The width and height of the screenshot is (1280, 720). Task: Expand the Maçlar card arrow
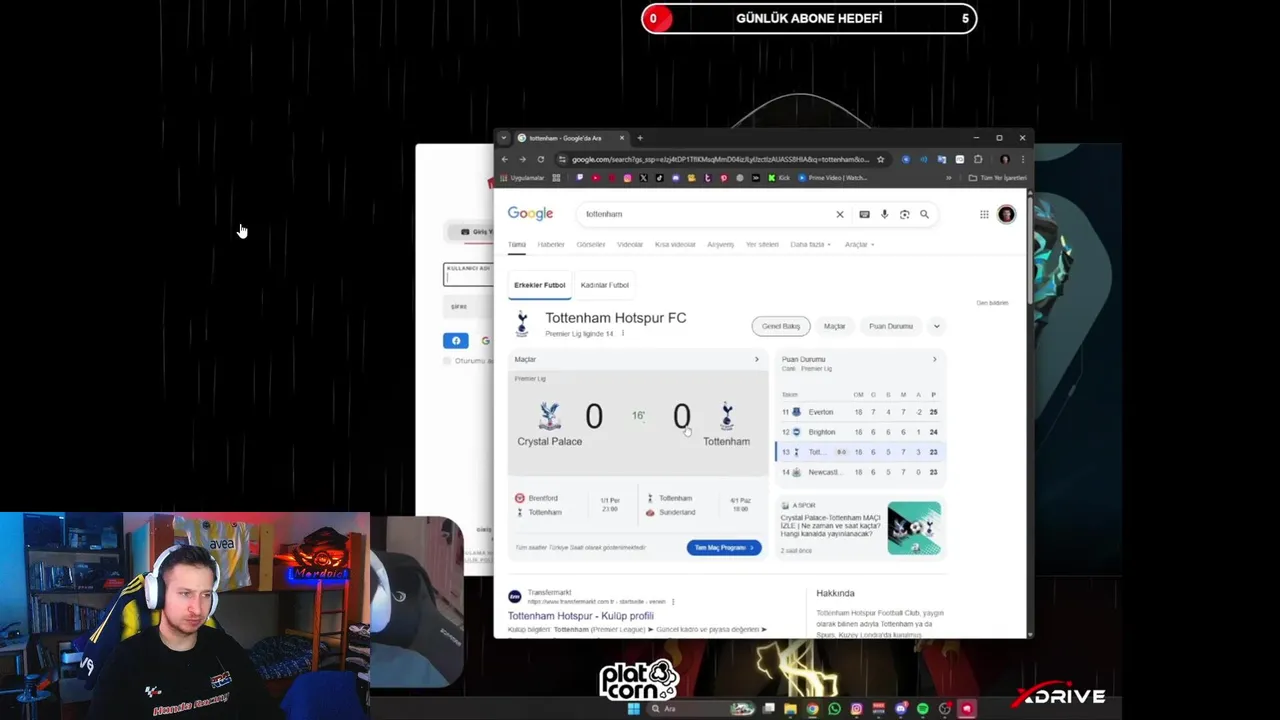point(756,359)
